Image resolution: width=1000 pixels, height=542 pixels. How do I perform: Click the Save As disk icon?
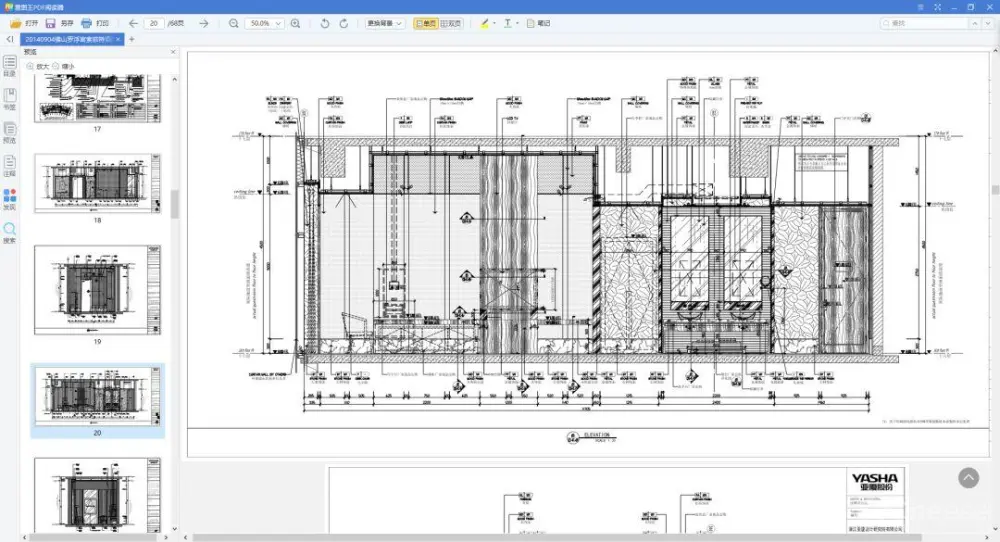click(x=51, y=23)
